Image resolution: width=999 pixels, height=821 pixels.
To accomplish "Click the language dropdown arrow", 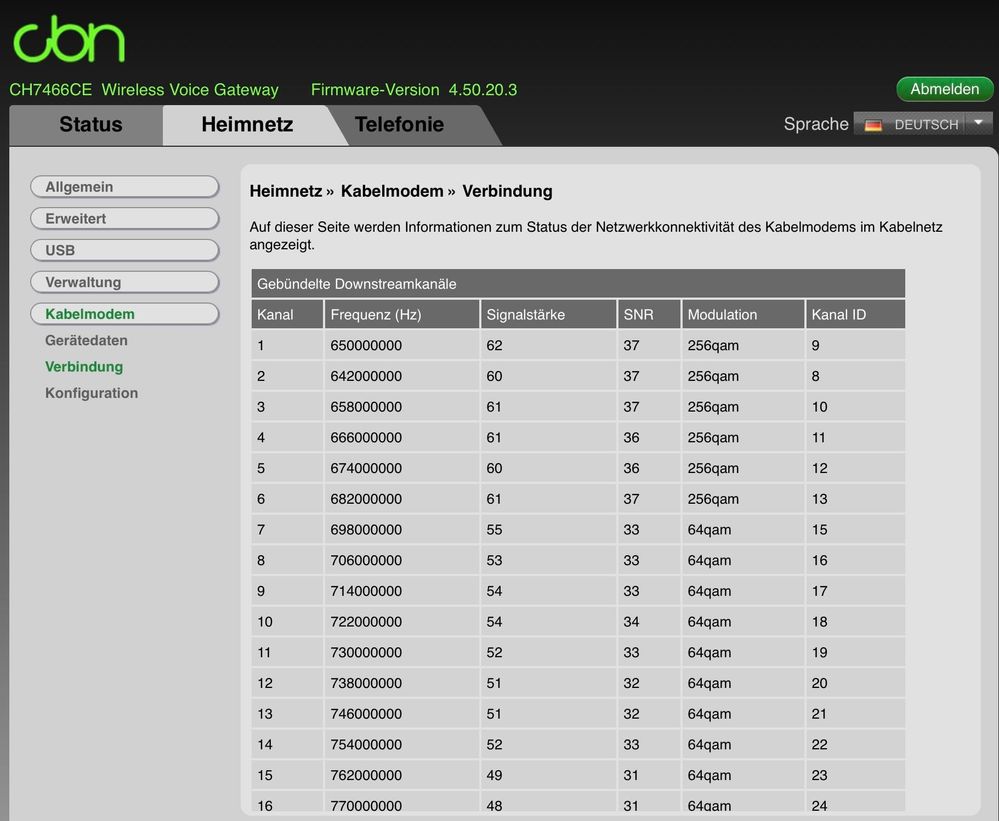I will click(x=978, y=123).
